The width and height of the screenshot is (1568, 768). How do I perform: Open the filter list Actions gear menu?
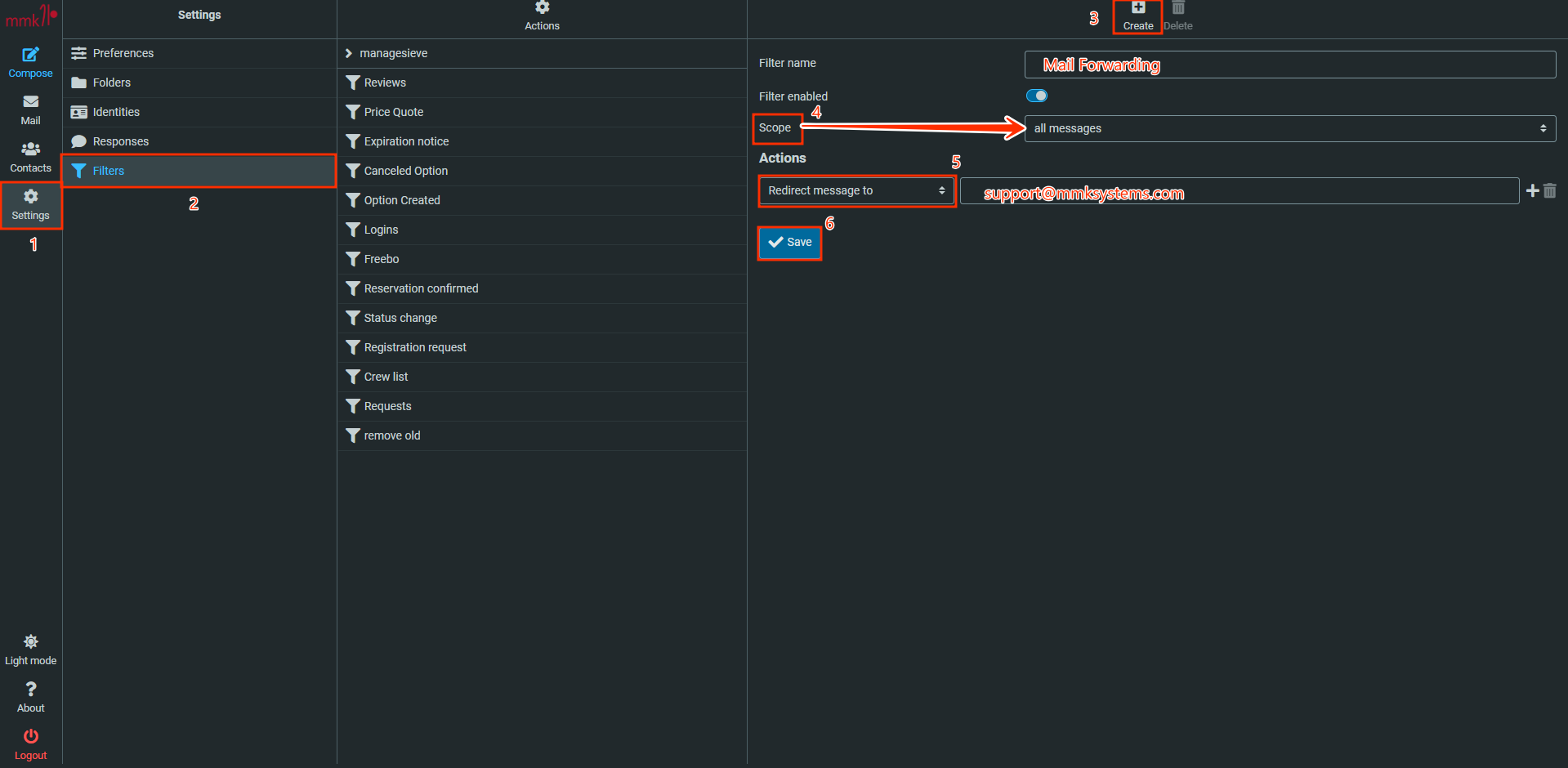(x=542, y=16)
